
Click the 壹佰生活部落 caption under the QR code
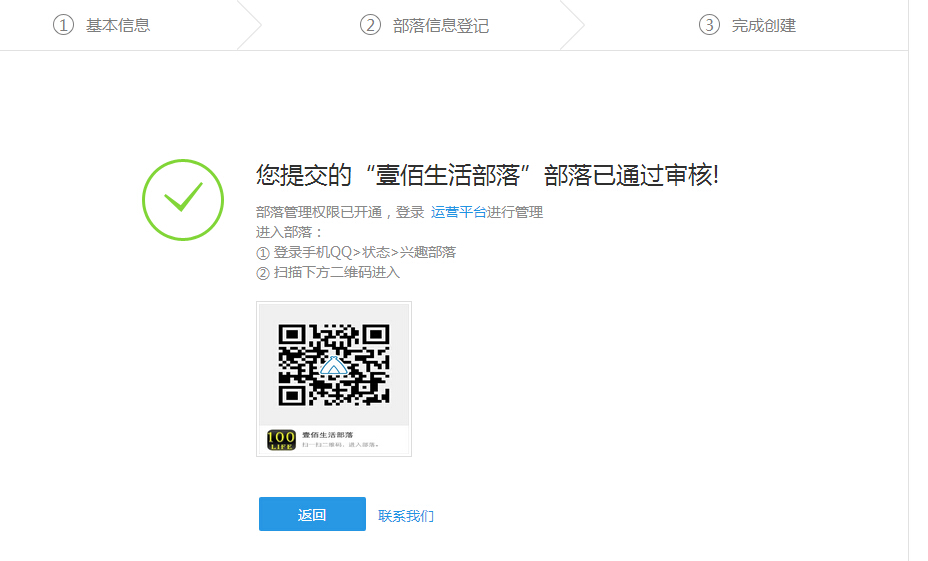(327, 435)
